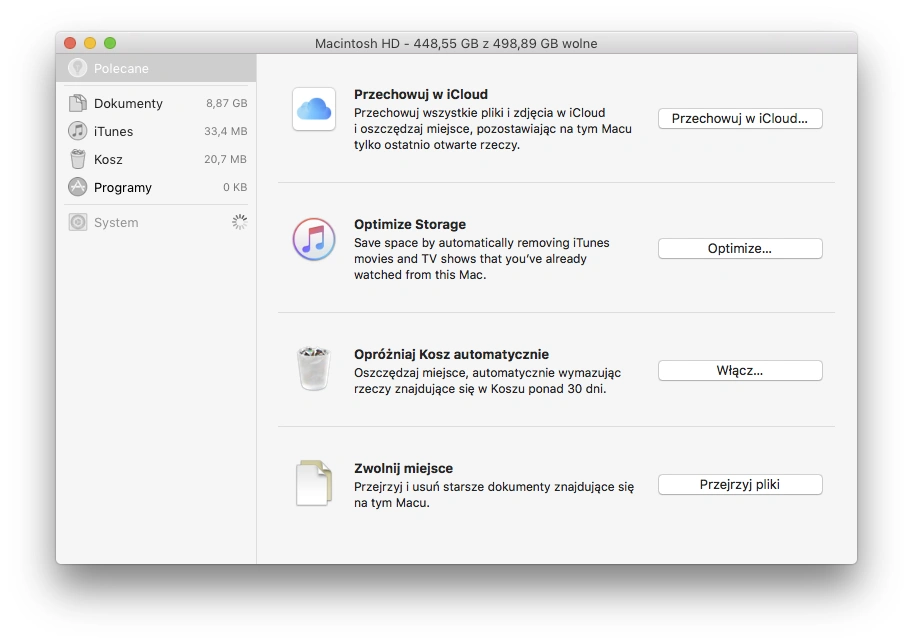This screenshot has width=913, height=644.
Task: Click the Przechowuj w iCloud heading
Action: (x=421, y=94)
